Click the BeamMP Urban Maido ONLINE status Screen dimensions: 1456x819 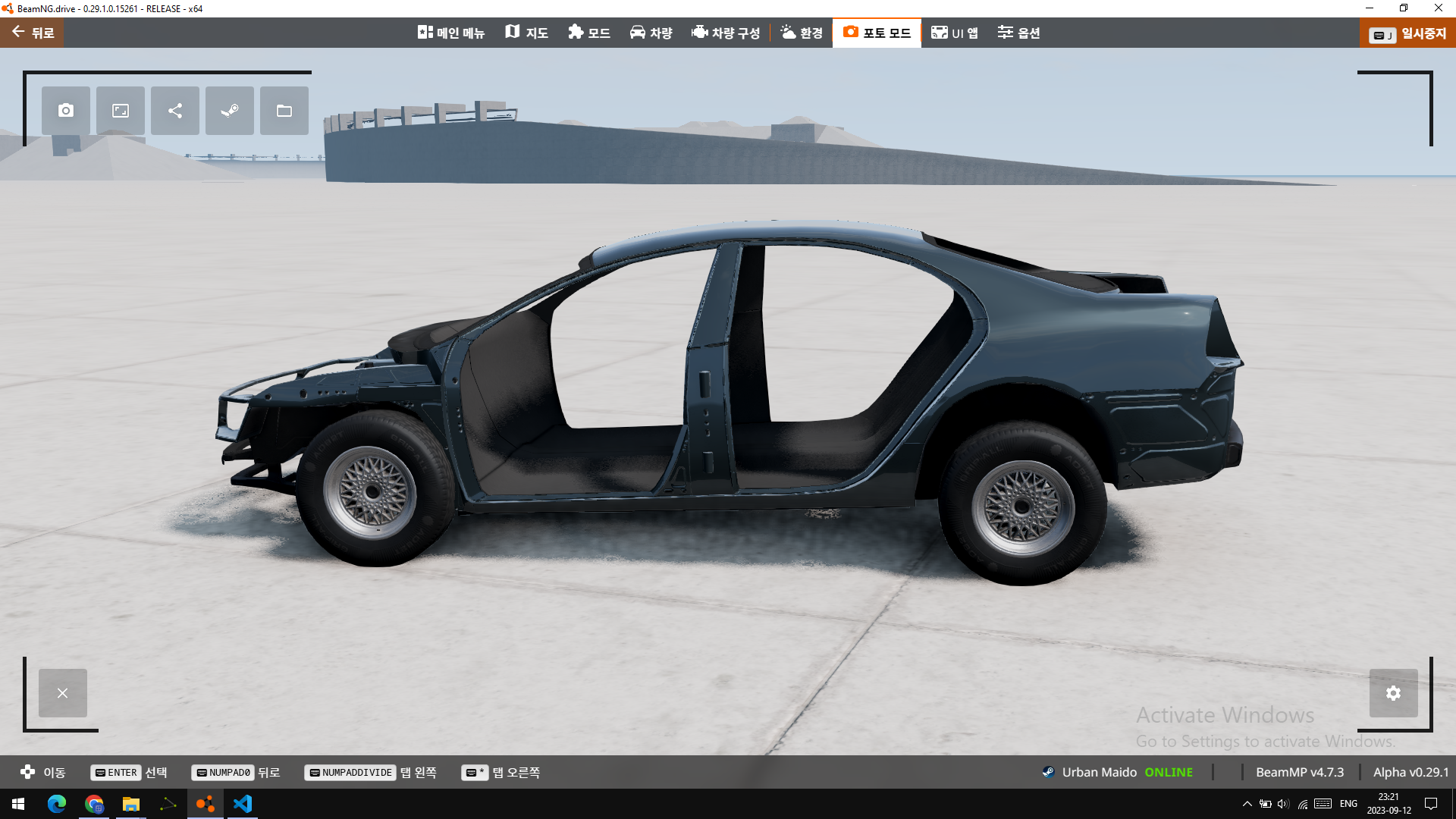point(1117,772)
